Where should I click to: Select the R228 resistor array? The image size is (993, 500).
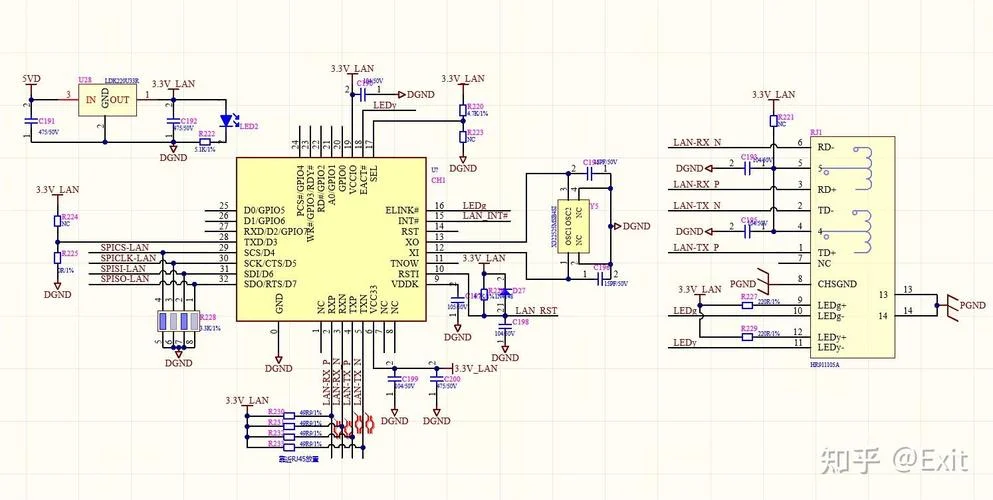click(x=179, y=321)
